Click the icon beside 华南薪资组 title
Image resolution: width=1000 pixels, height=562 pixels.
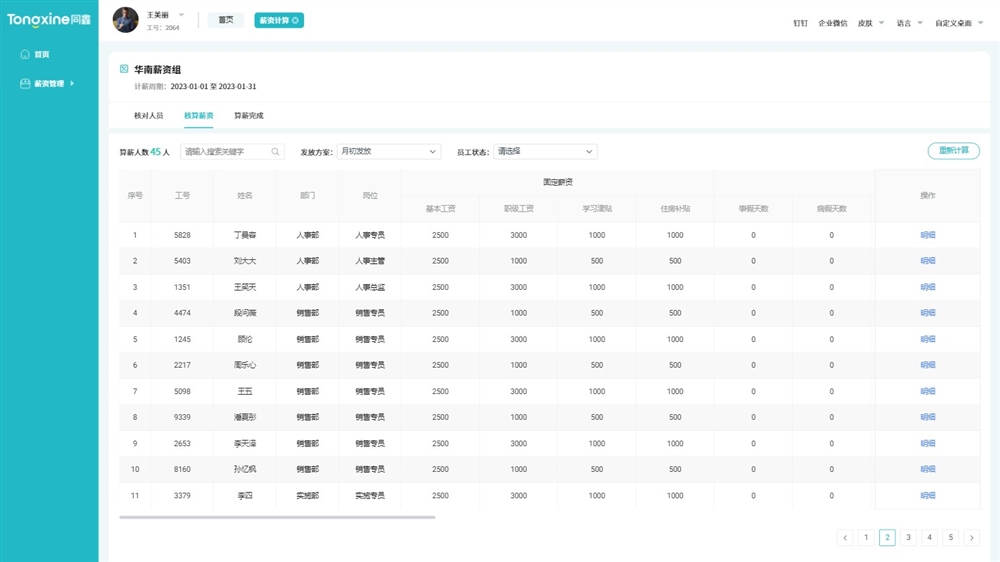point(124,69)
